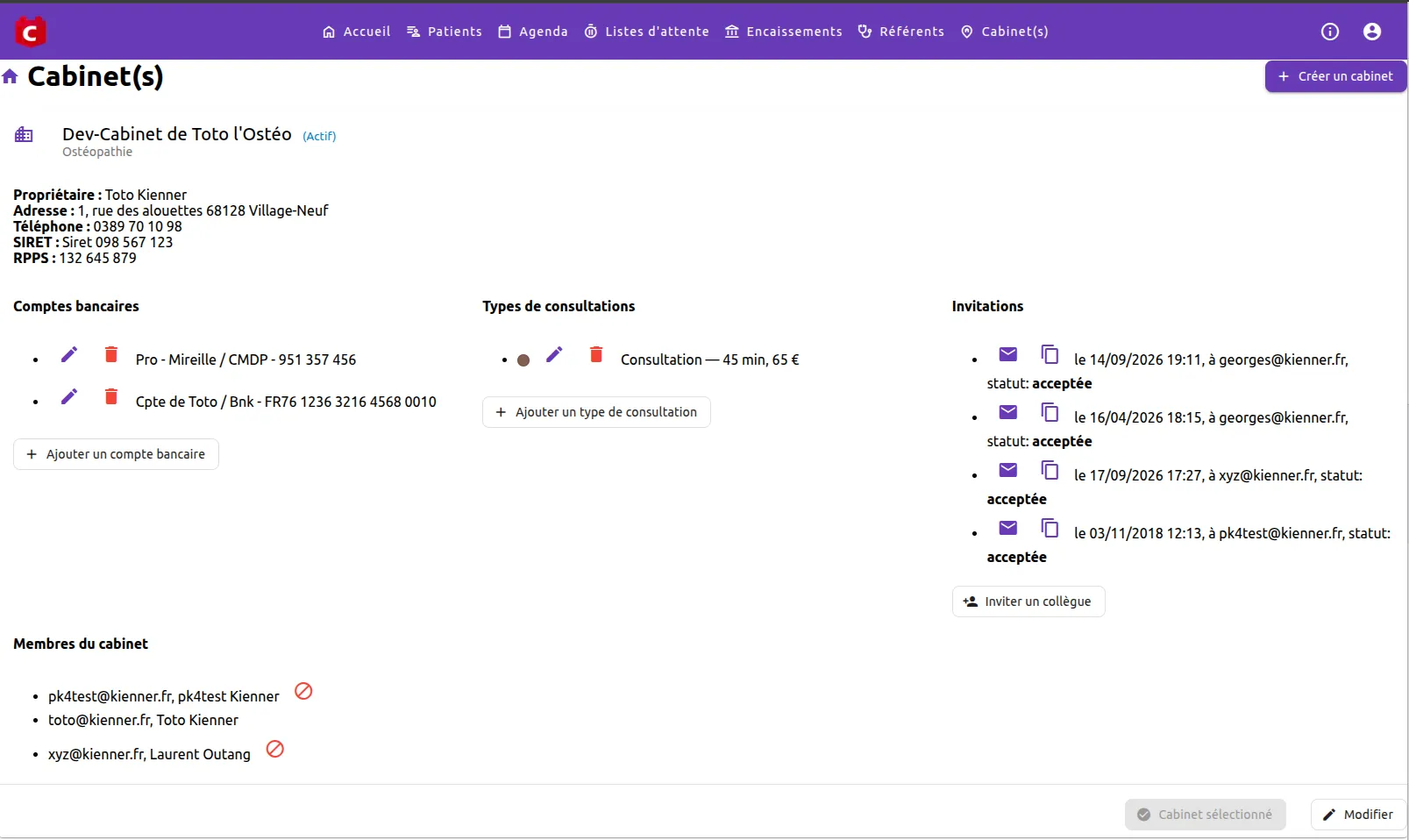The image size is (1409, 840).
Task: Edit the Cpte de Toto bank account
Action: 69,396
